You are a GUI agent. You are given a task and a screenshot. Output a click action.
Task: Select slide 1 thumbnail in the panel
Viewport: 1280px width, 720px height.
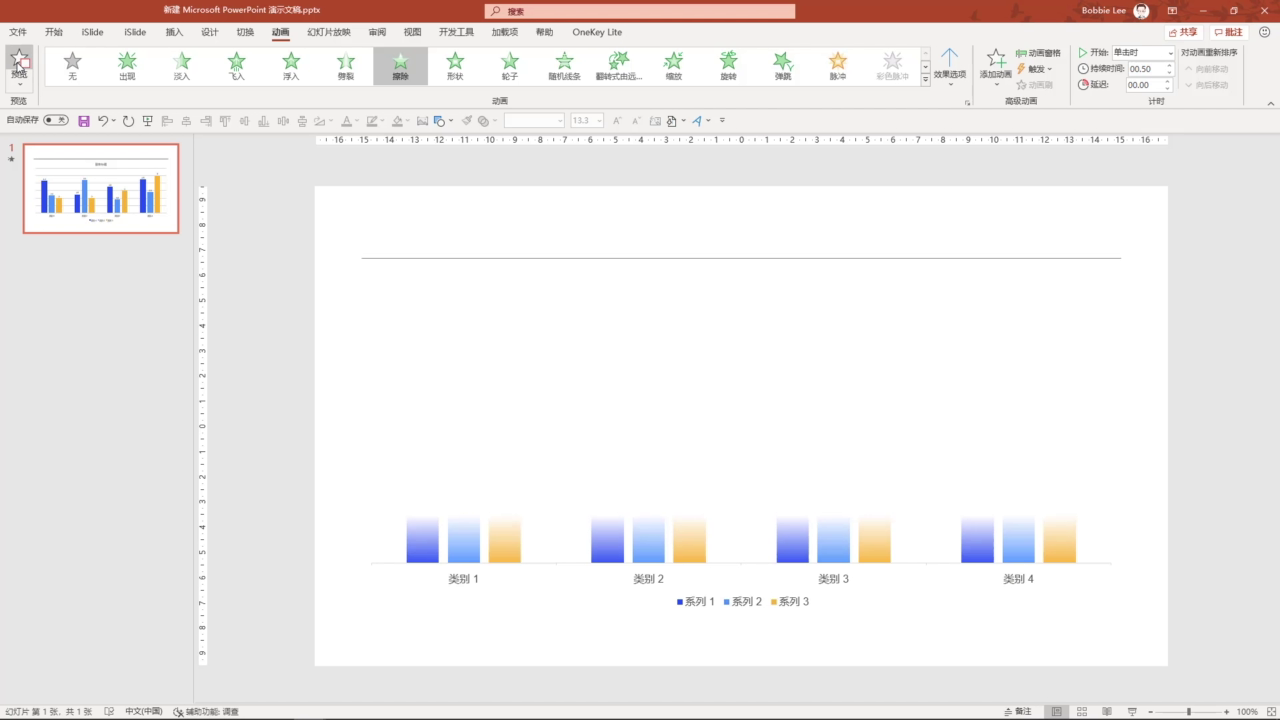pos(101,188)
